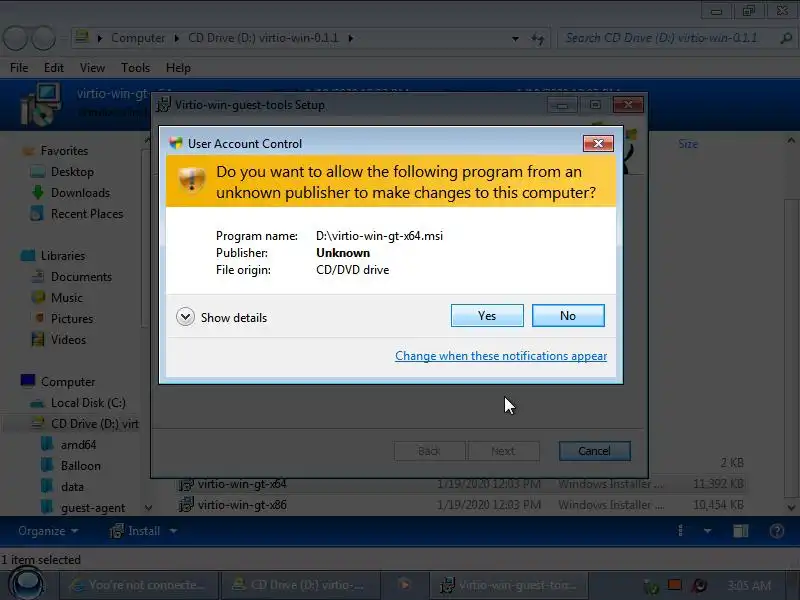Click the User Account Control title shield icon
This screenshot has width=800, height=600.
click(x=176, y=143)
